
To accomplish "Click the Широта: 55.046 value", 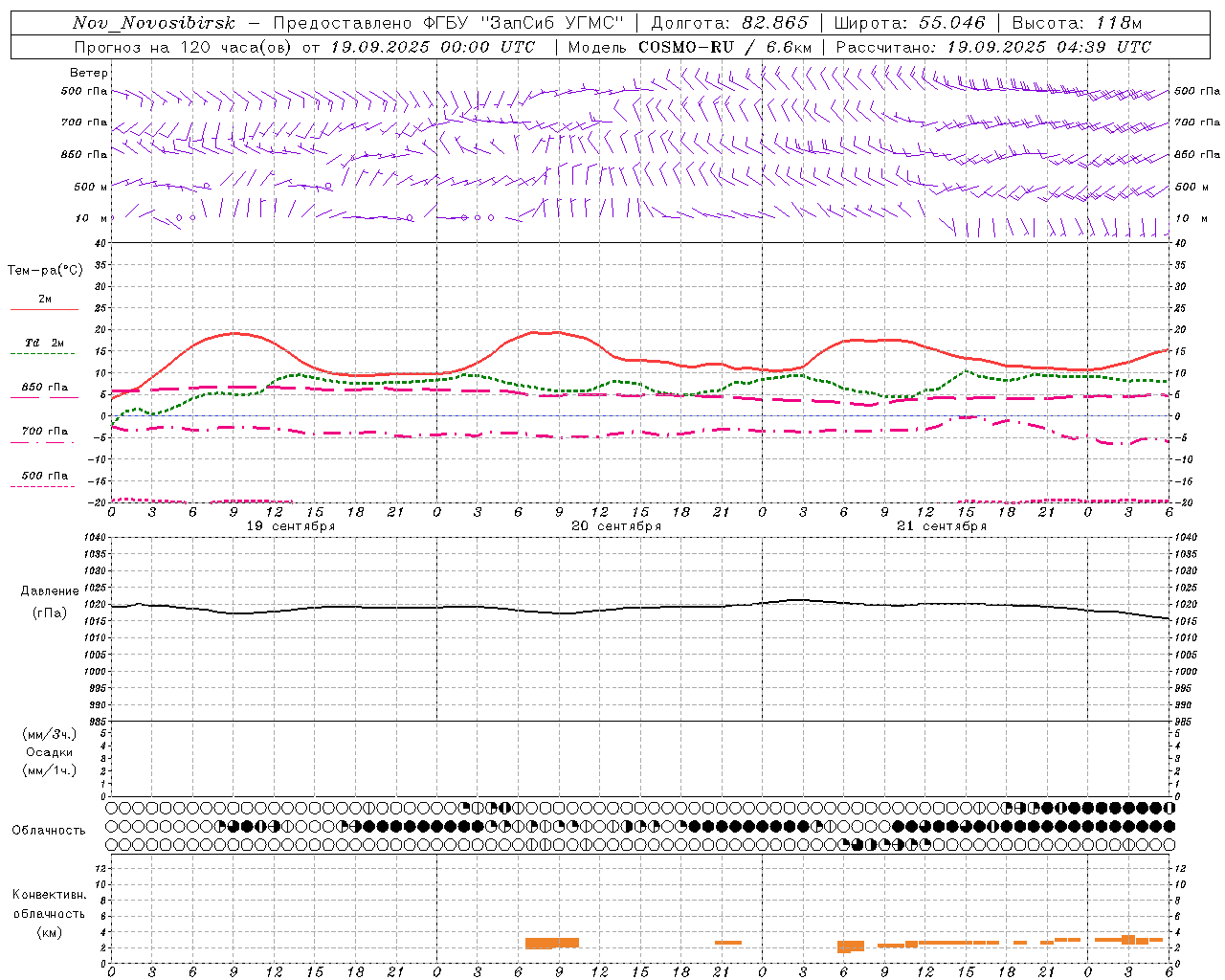I will 909,23.
